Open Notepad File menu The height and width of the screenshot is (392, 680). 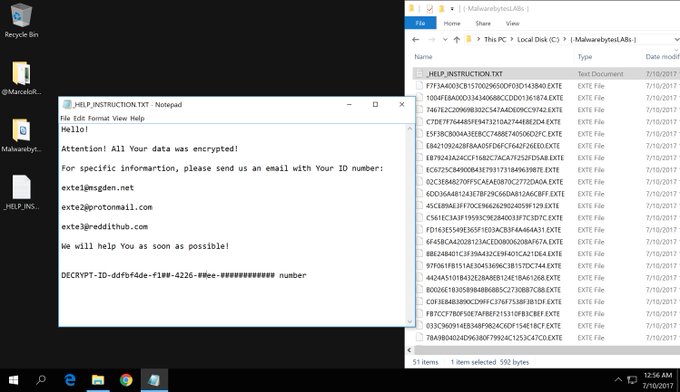pyautogui.click(x=65, y=118)
